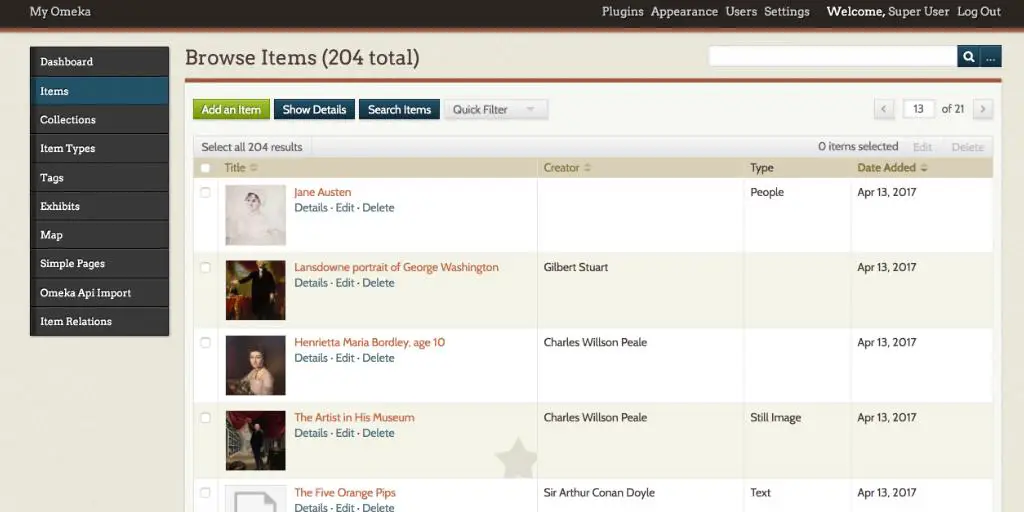Click the search magnifier icon button
Screen dimensions: 1024x512
pyautogui.click(x=968, y=57)
